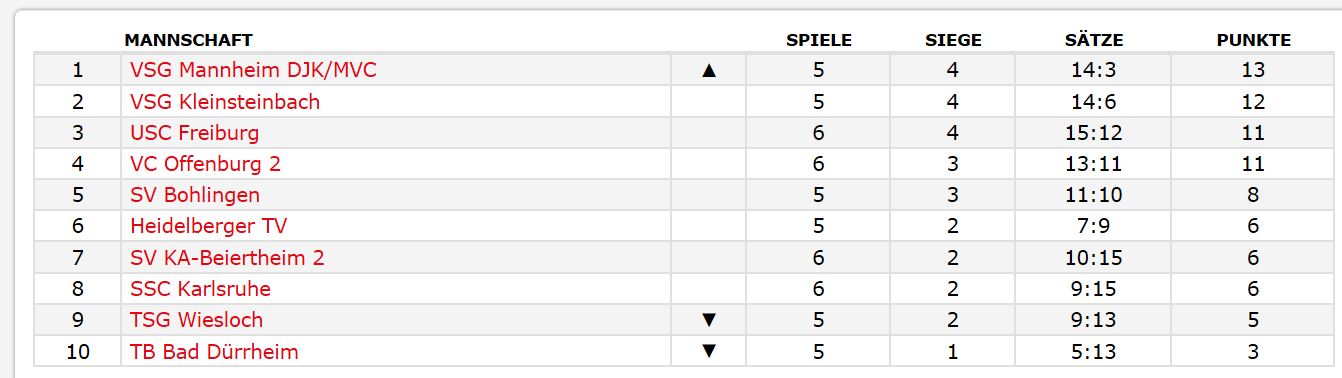Click promotion arrow beside VSG Mannheim DJK/MVC

coord(709,70)
